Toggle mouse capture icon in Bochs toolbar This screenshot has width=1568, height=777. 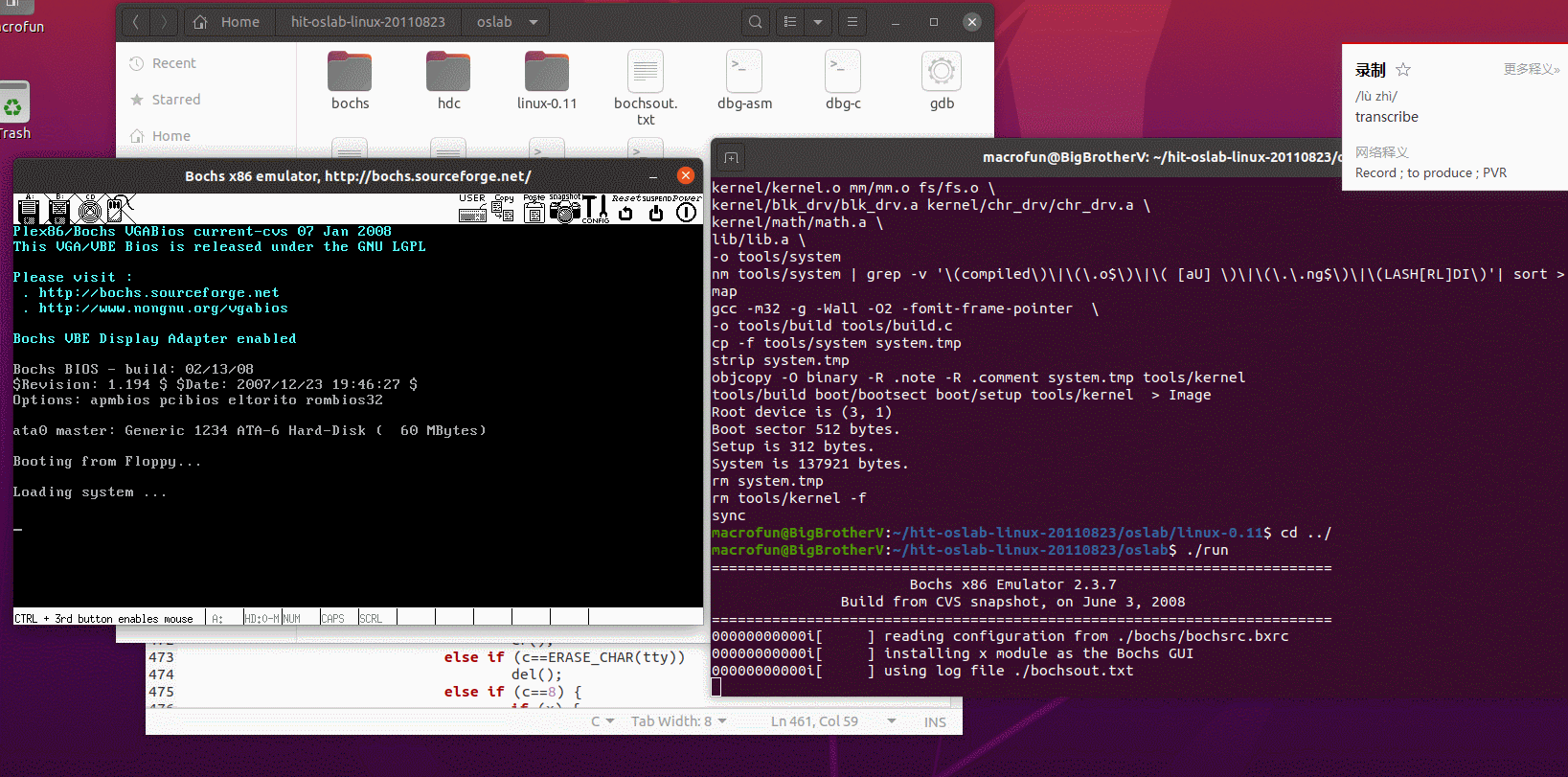(120, 209)
